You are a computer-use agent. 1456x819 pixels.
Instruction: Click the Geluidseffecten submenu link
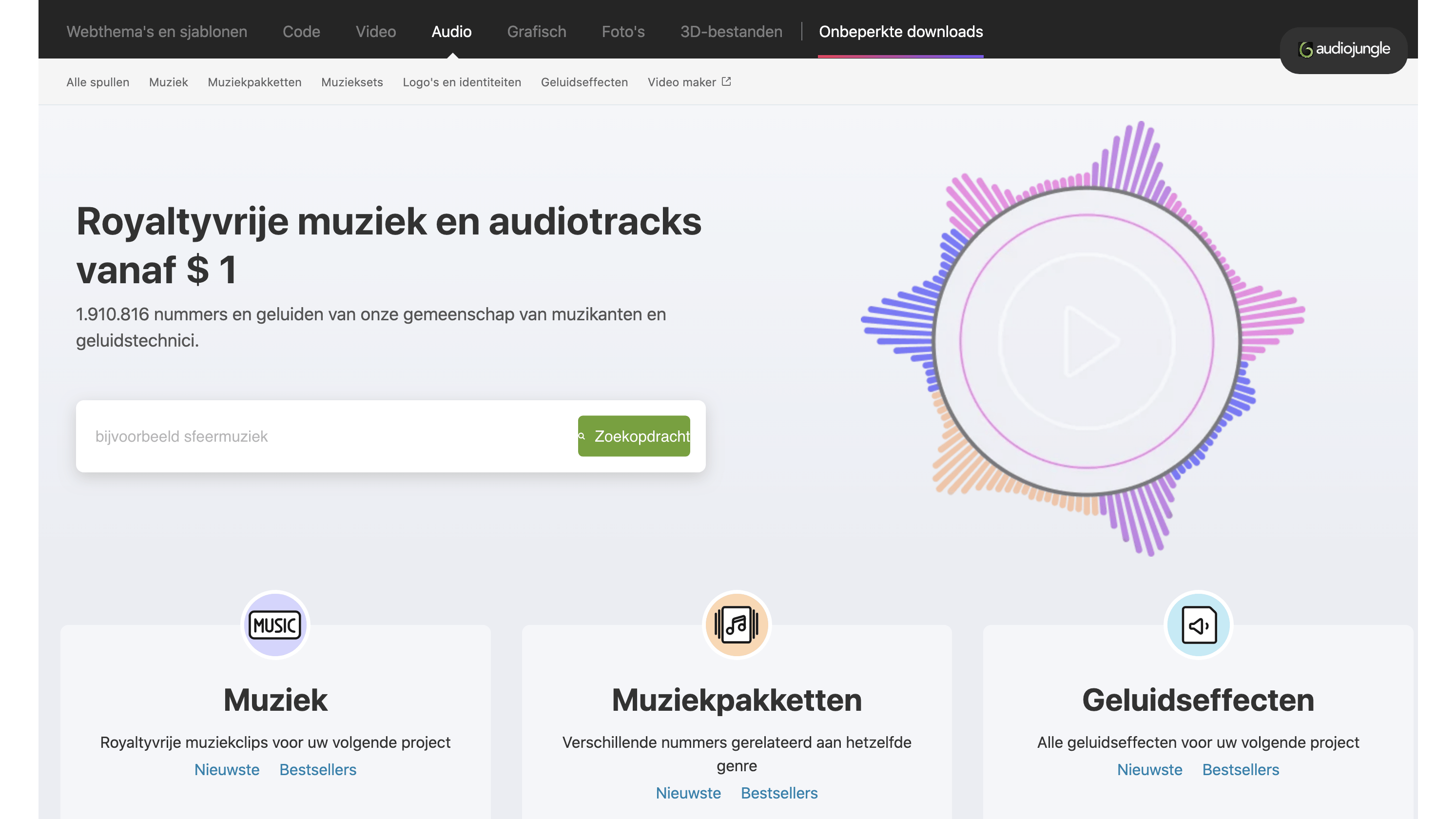pyautogui.click(x=584, y=82)
